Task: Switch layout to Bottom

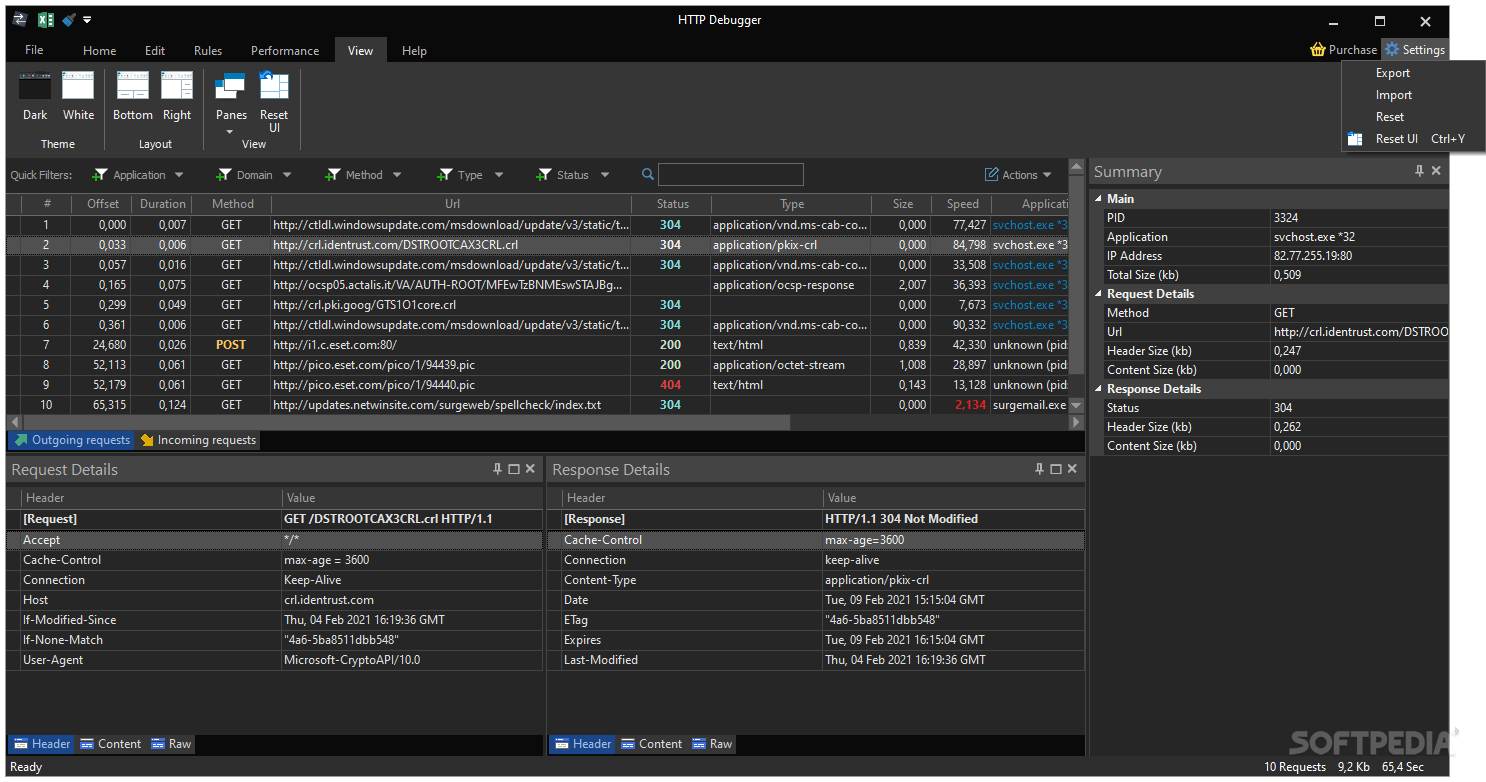Action: 133,96
